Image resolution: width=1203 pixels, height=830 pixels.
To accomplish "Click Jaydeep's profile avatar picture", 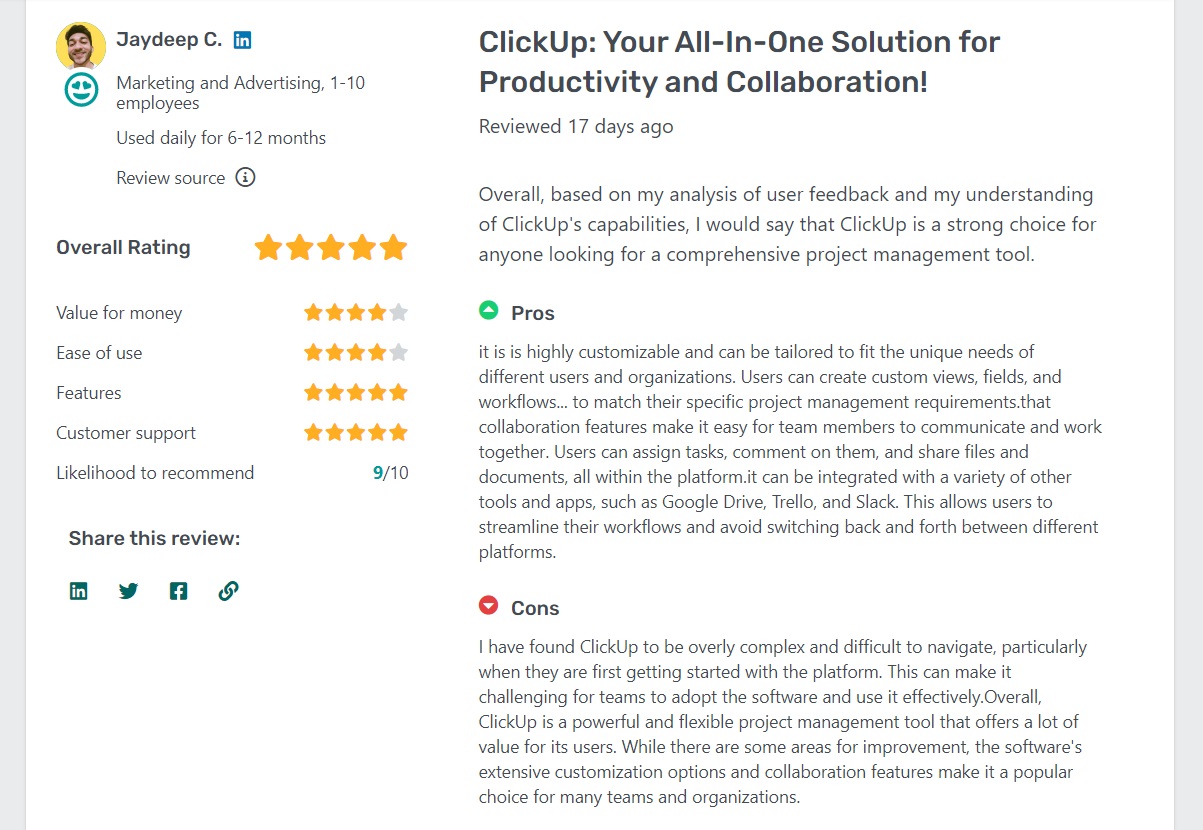I will pyautogui.click(x=80, y=46).
